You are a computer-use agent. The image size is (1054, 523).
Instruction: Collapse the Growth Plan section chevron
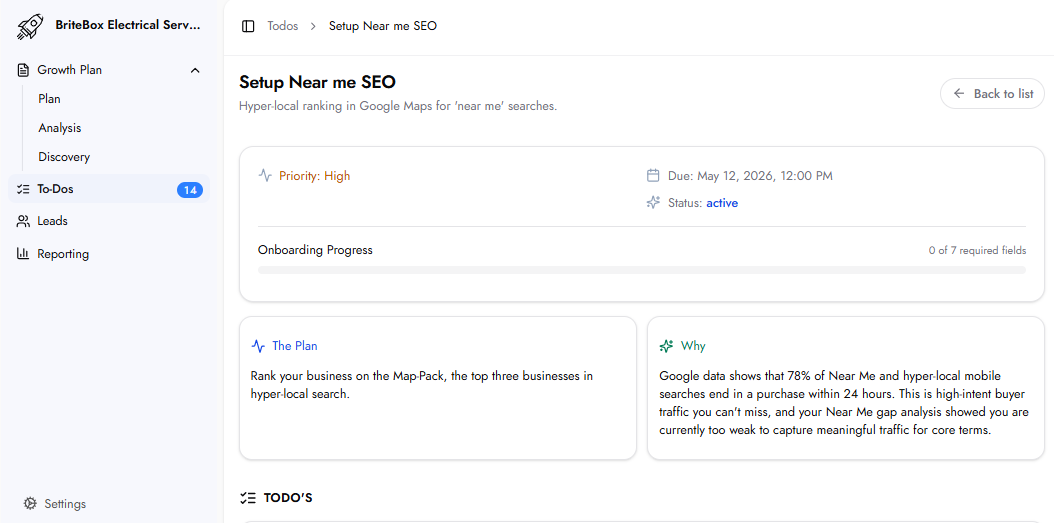click(195, 70)
